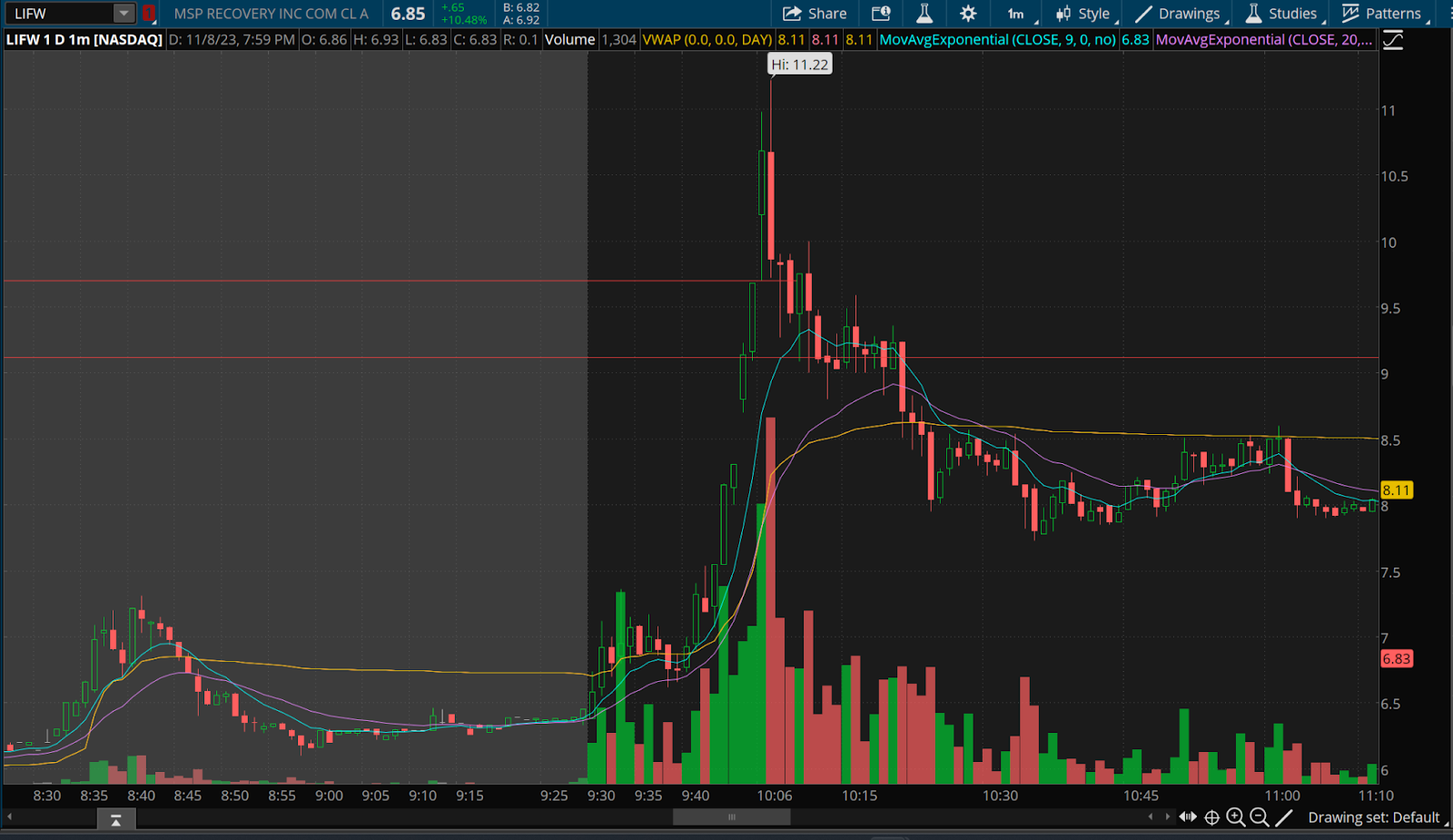The width and height of the screenshot is (1453, 840).
Task: Click the H: 6.93 high value in header
Action: tap(376, 40)
